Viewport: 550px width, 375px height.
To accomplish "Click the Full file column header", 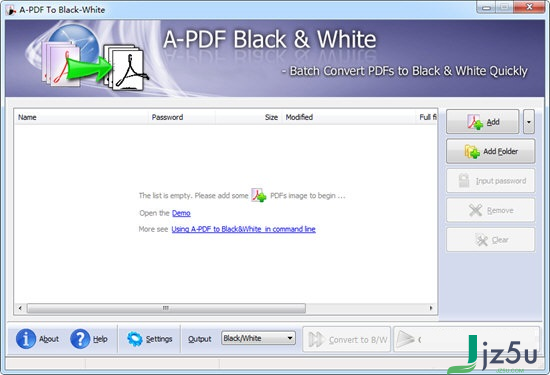I will (x=427, y=117).
